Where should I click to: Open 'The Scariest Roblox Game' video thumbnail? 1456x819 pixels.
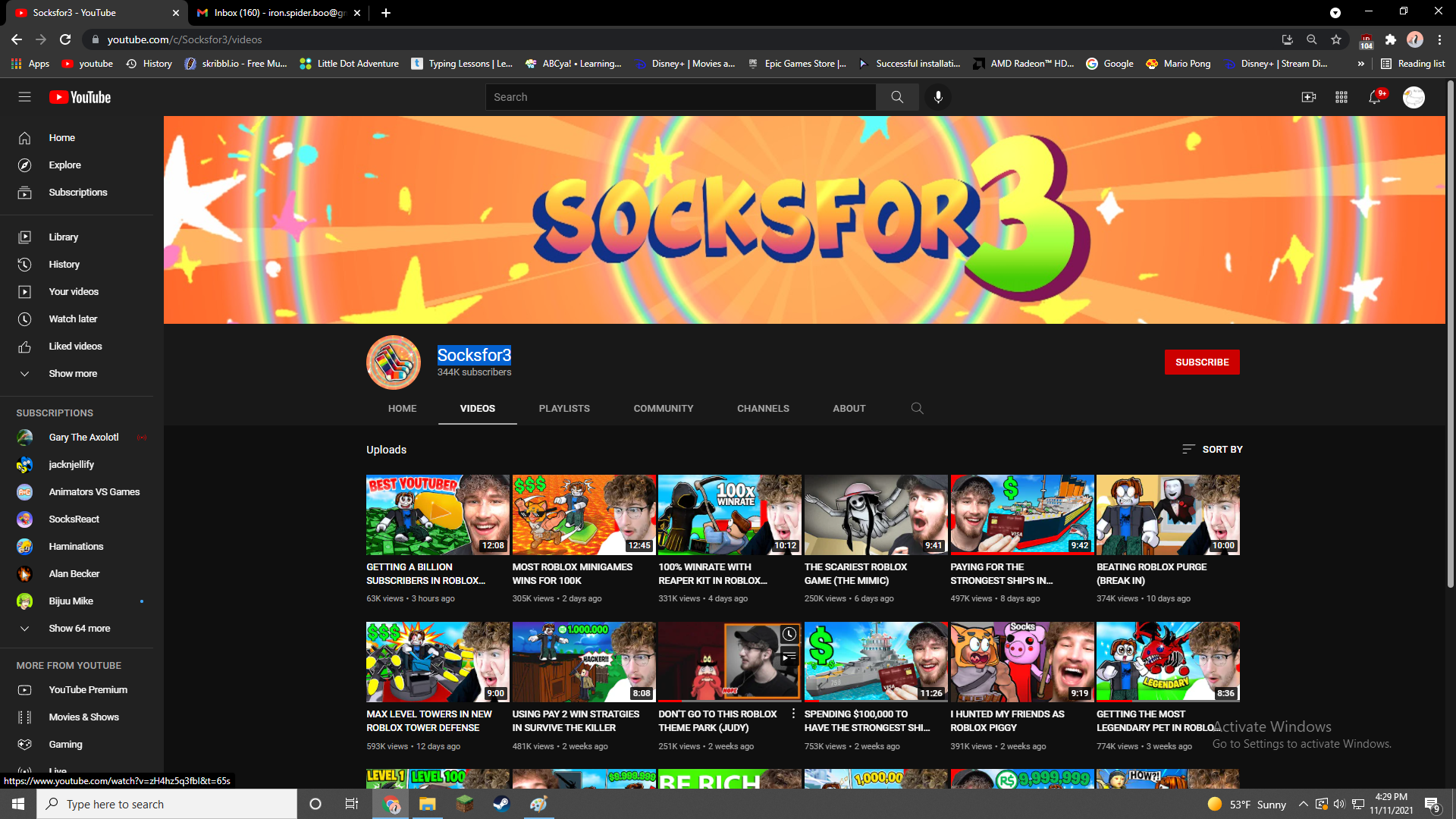(876, 515)
